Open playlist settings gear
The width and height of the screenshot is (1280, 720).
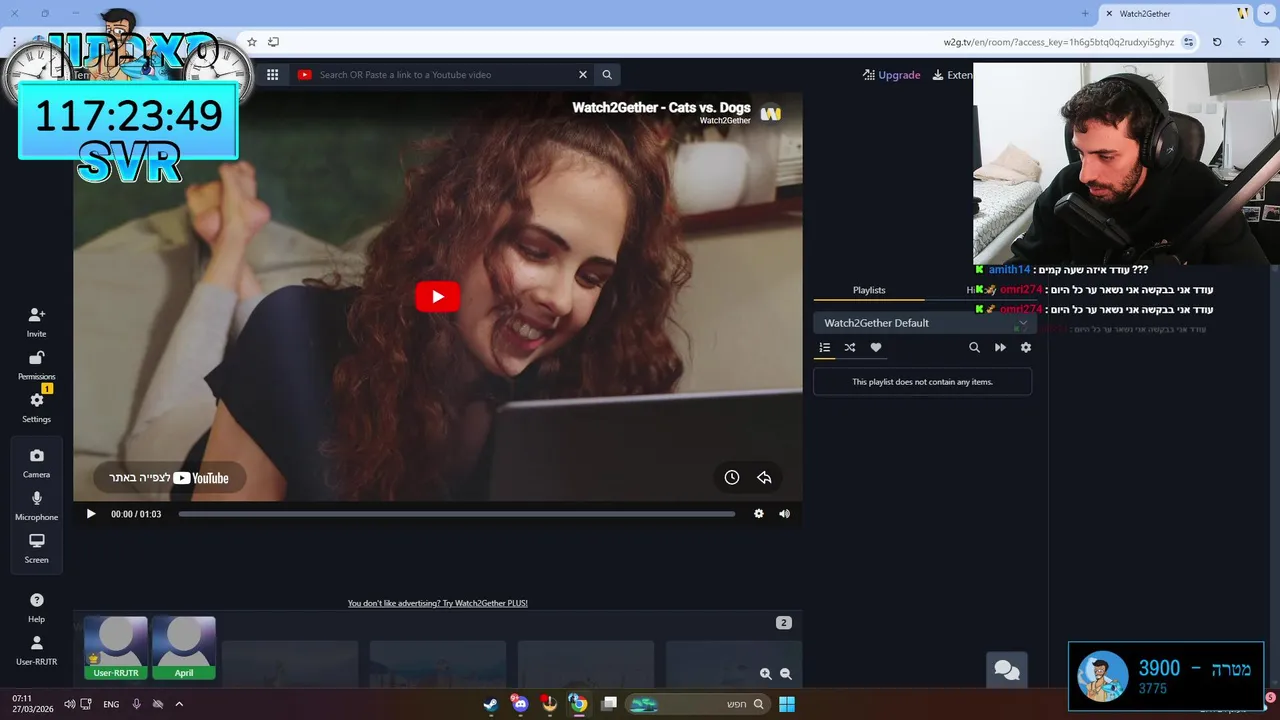(1026, 348)
